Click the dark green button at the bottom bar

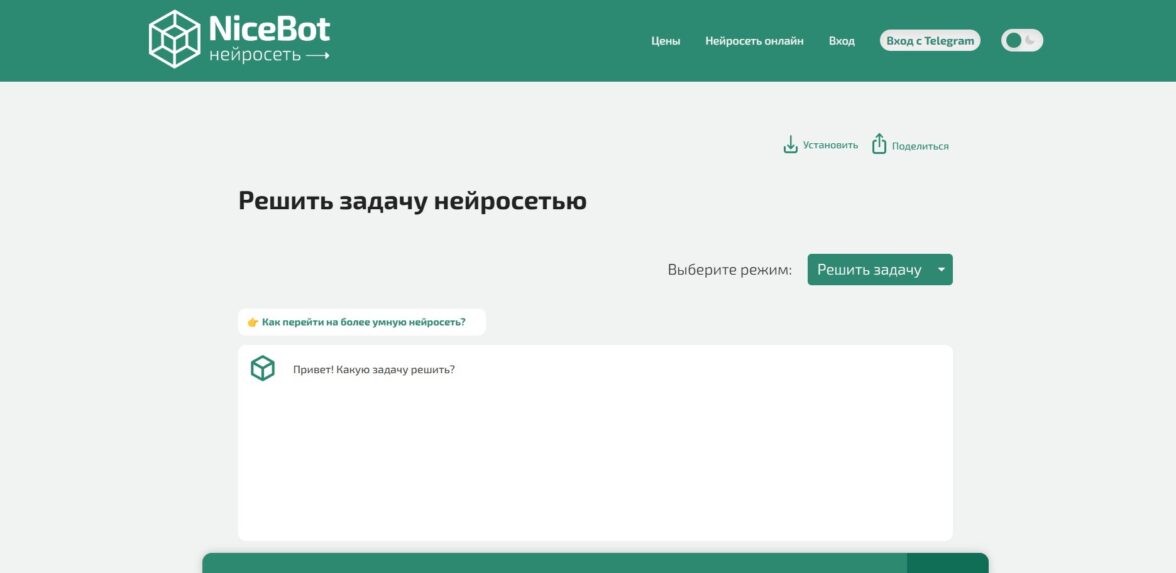coord(947,563)
